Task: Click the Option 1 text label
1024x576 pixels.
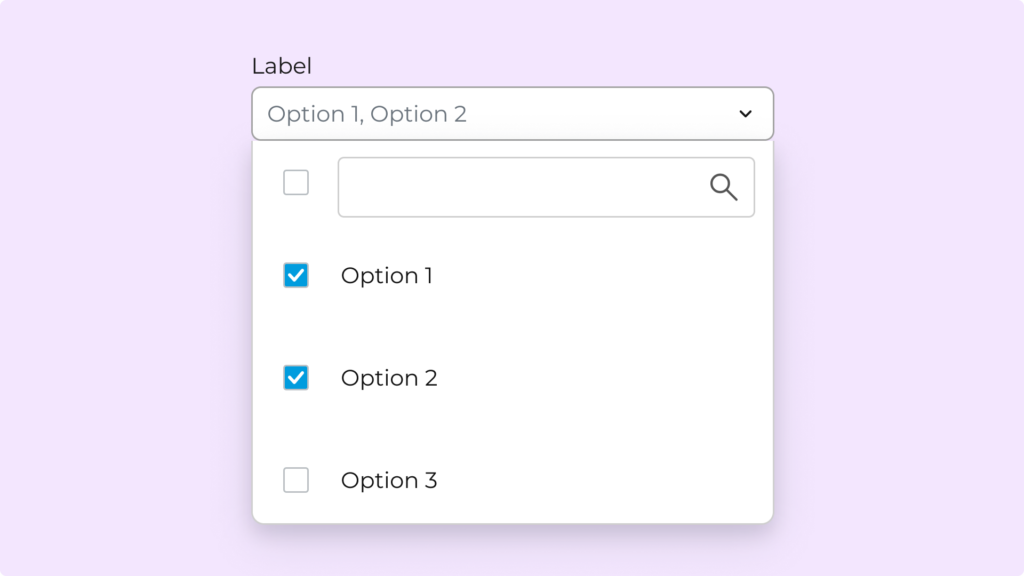Action: 386,276
